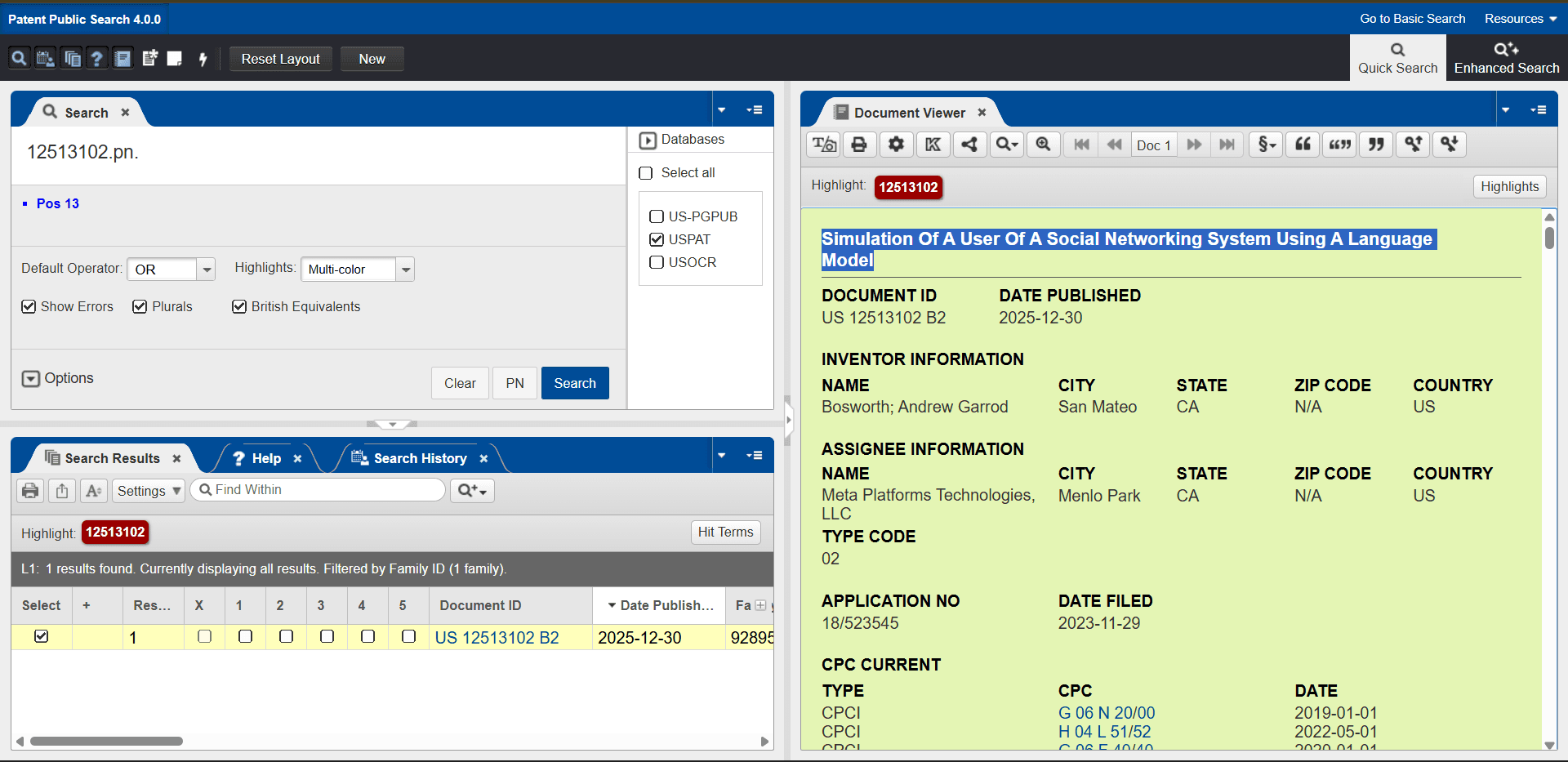Check X column box for US 12513102 B2
Viewport: 1568px width, 762px height.
coord(205,636)
